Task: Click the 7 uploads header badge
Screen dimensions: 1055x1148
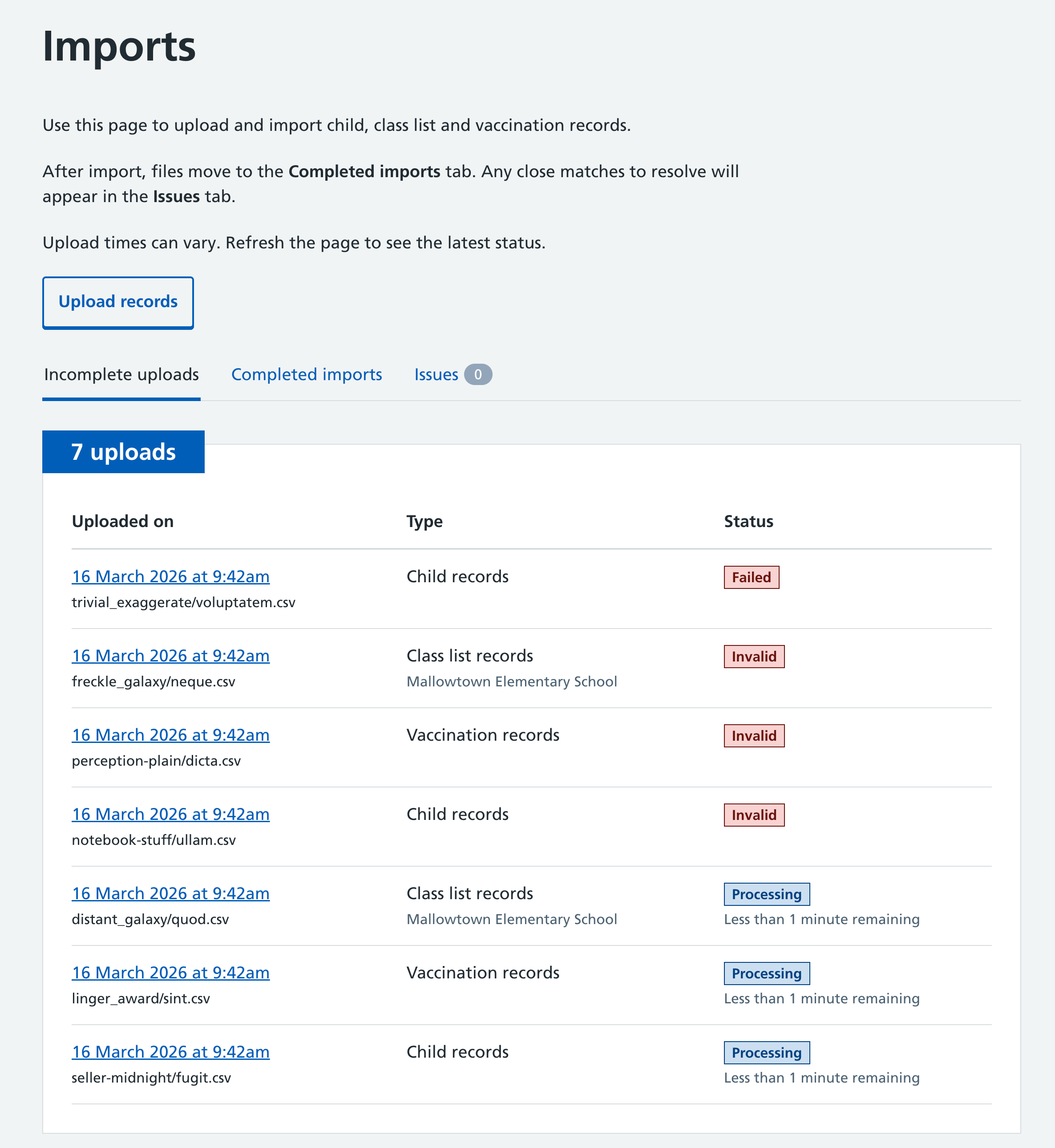Action: (x=123, y=451)
